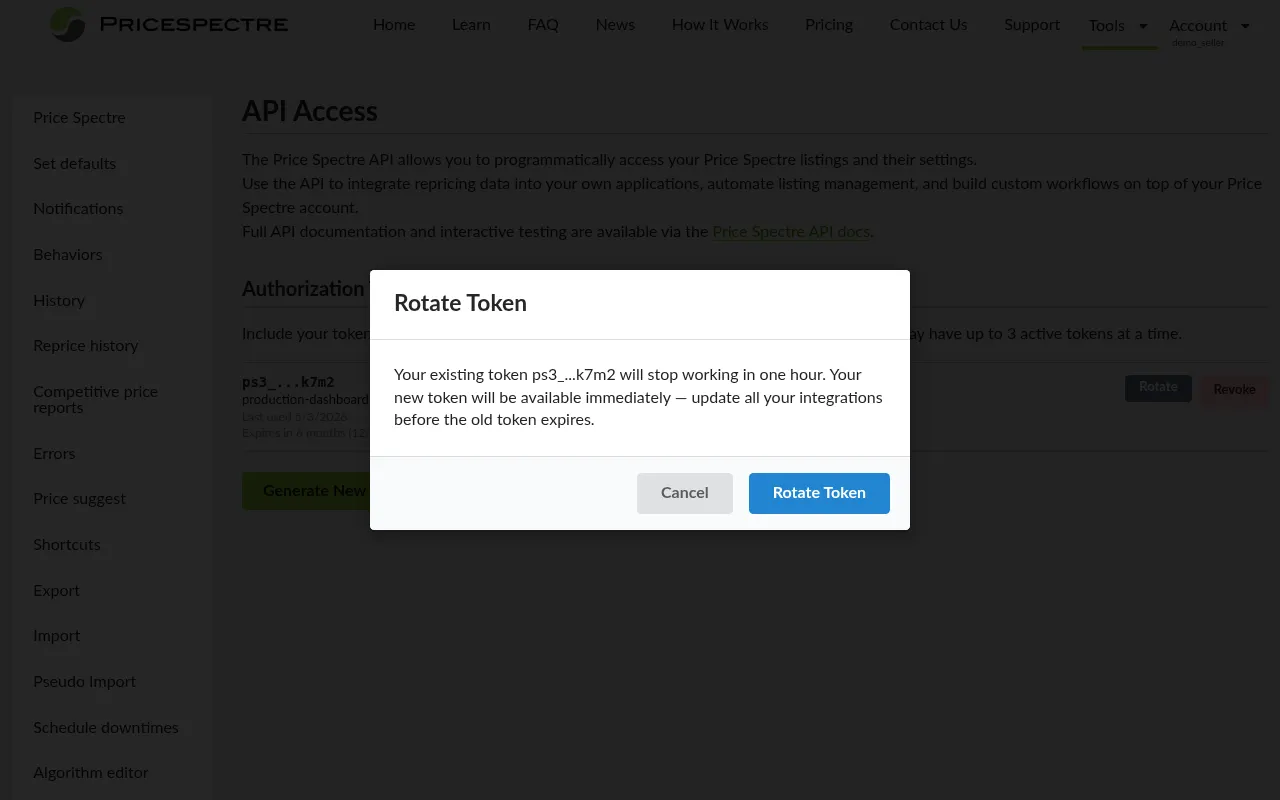
Task: Go to the Pricing page
Action: 829,25
